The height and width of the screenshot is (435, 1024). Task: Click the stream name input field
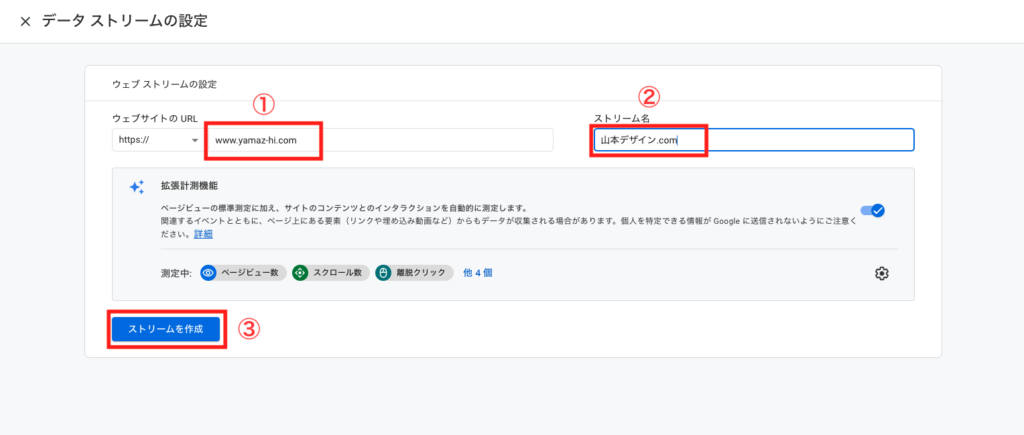[x=753, y=140]
